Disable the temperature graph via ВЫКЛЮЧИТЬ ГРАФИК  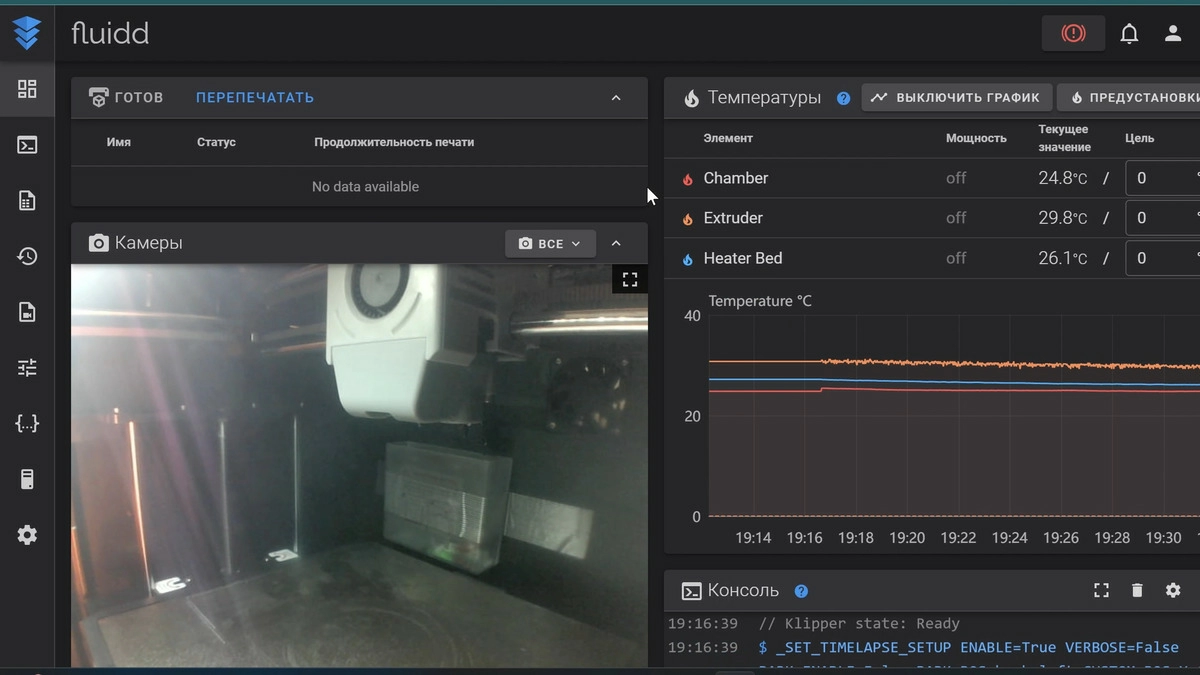point(955,97)
